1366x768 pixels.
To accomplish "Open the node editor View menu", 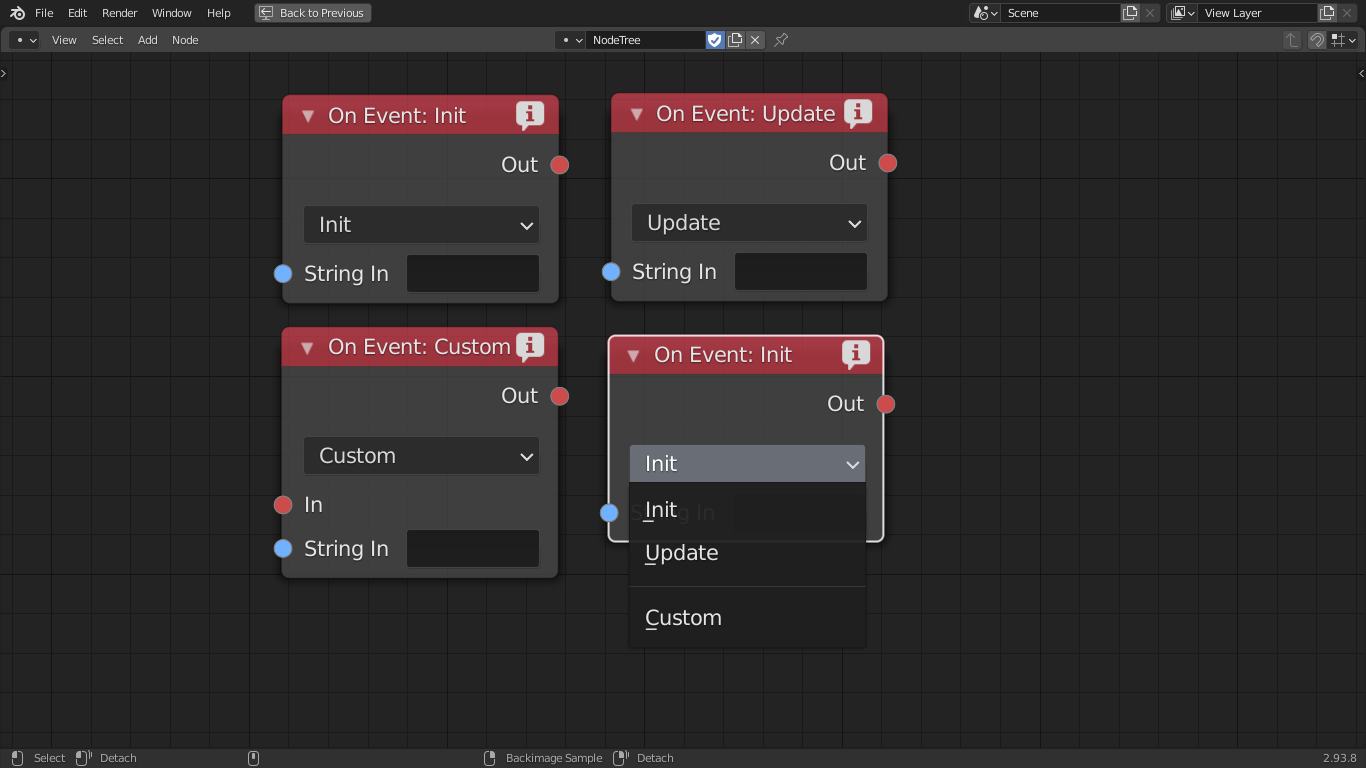I will (x=64, y=40).
